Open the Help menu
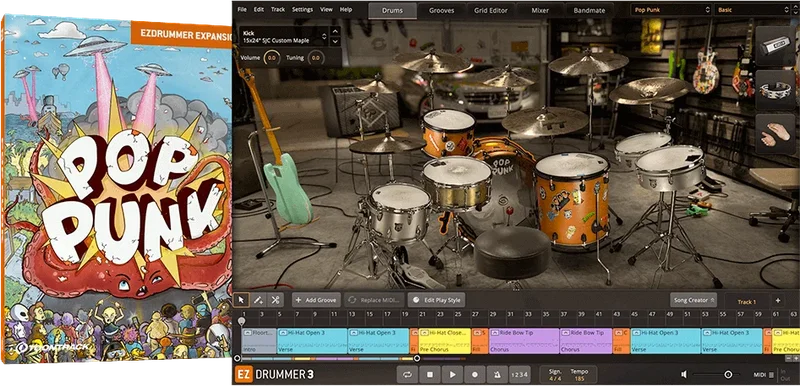This screenshot has width=800, height=386. [x=346, y=9]
